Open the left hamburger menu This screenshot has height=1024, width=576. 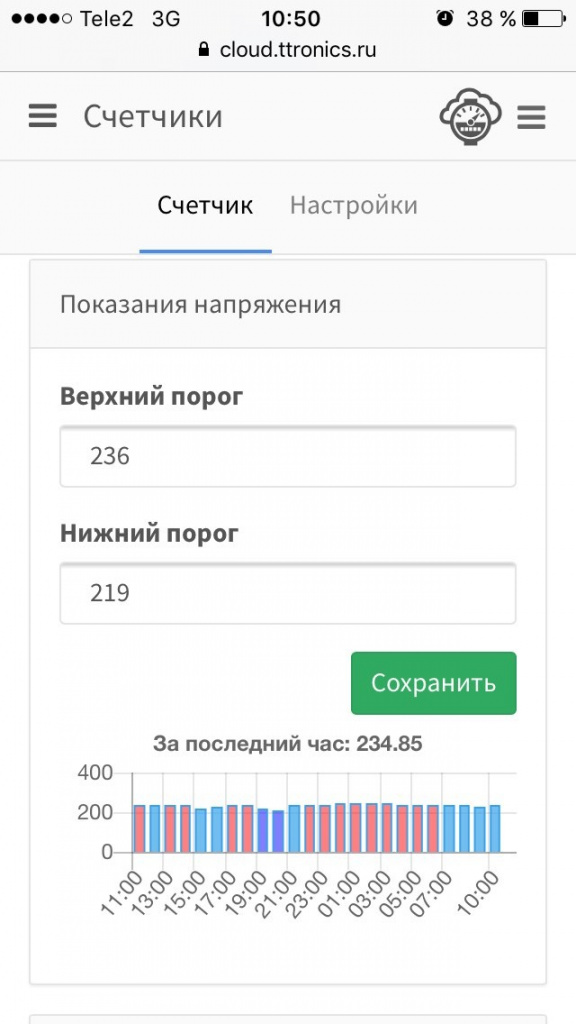(42, 116)
